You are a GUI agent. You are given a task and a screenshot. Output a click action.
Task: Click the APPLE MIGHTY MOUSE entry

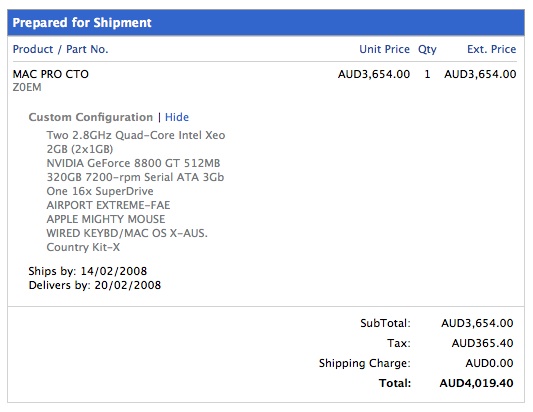(x=106, y=219)
